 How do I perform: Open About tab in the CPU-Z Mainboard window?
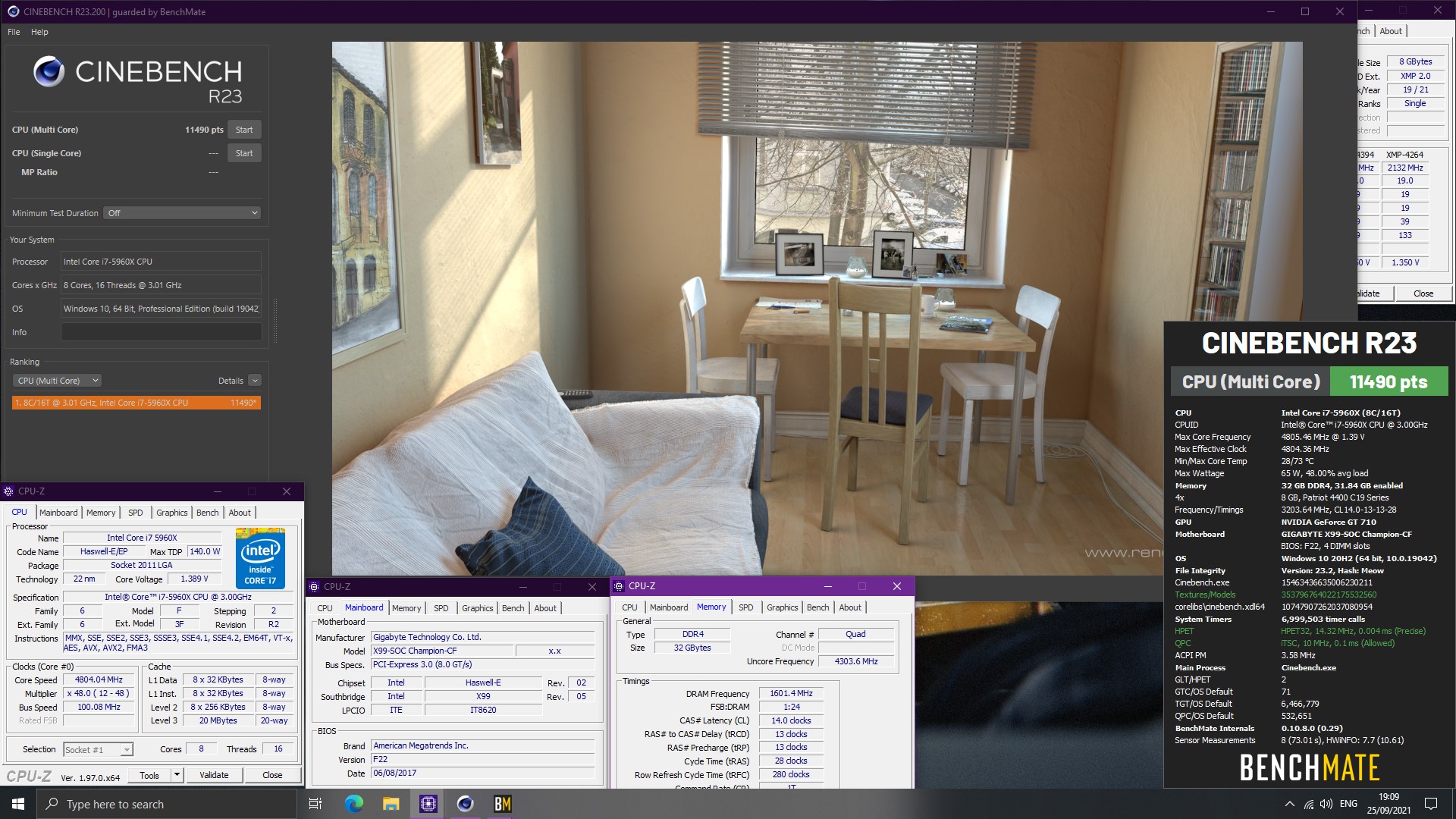[x=545, y=608]
